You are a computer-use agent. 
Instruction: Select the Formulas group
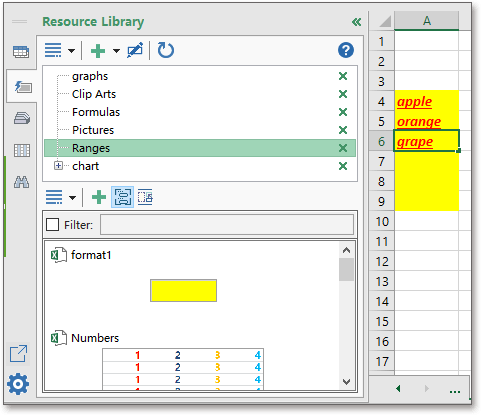96,112
